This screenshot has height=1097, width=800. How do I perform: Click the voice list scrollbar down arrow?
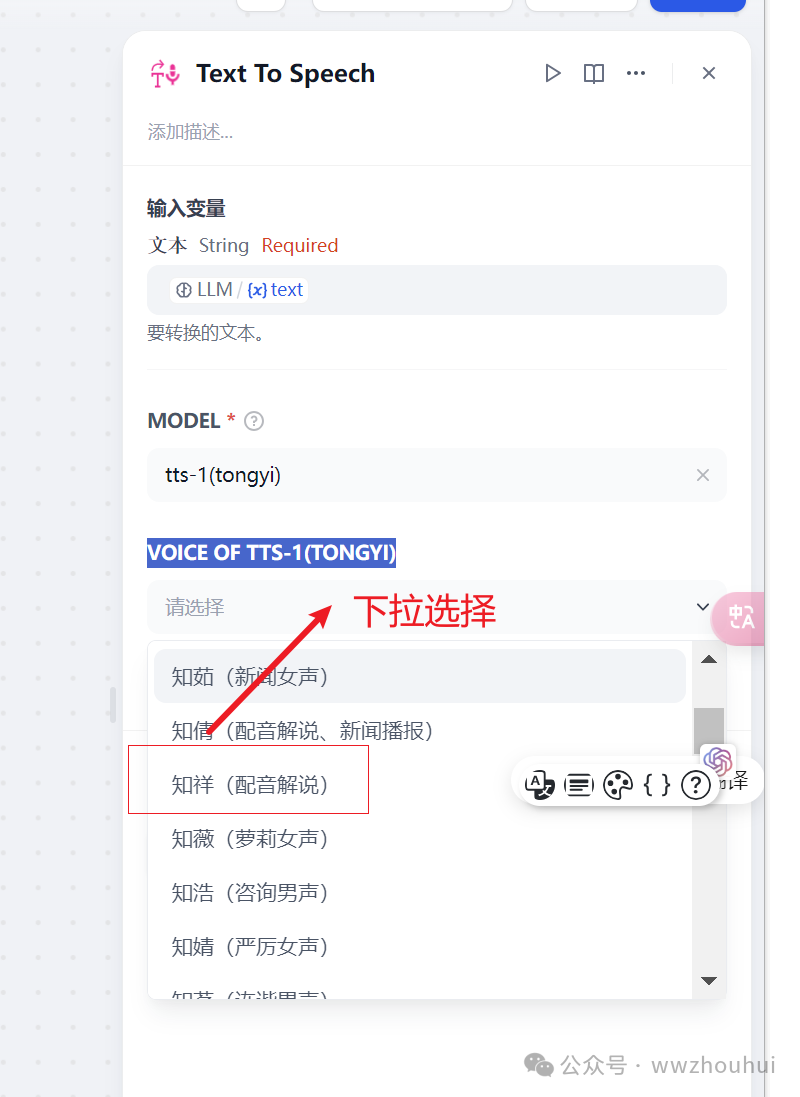(709, 981)
